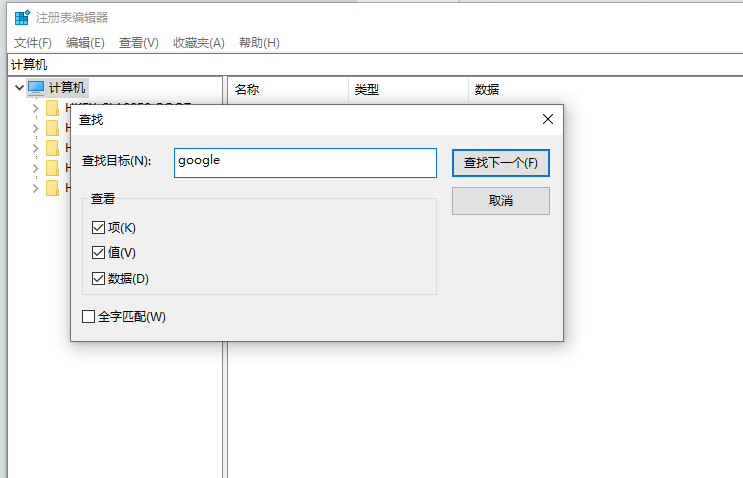Click the third hive folder icon under 计算机
This screenshot has height=478, width=743.
(x=53, y=148)
